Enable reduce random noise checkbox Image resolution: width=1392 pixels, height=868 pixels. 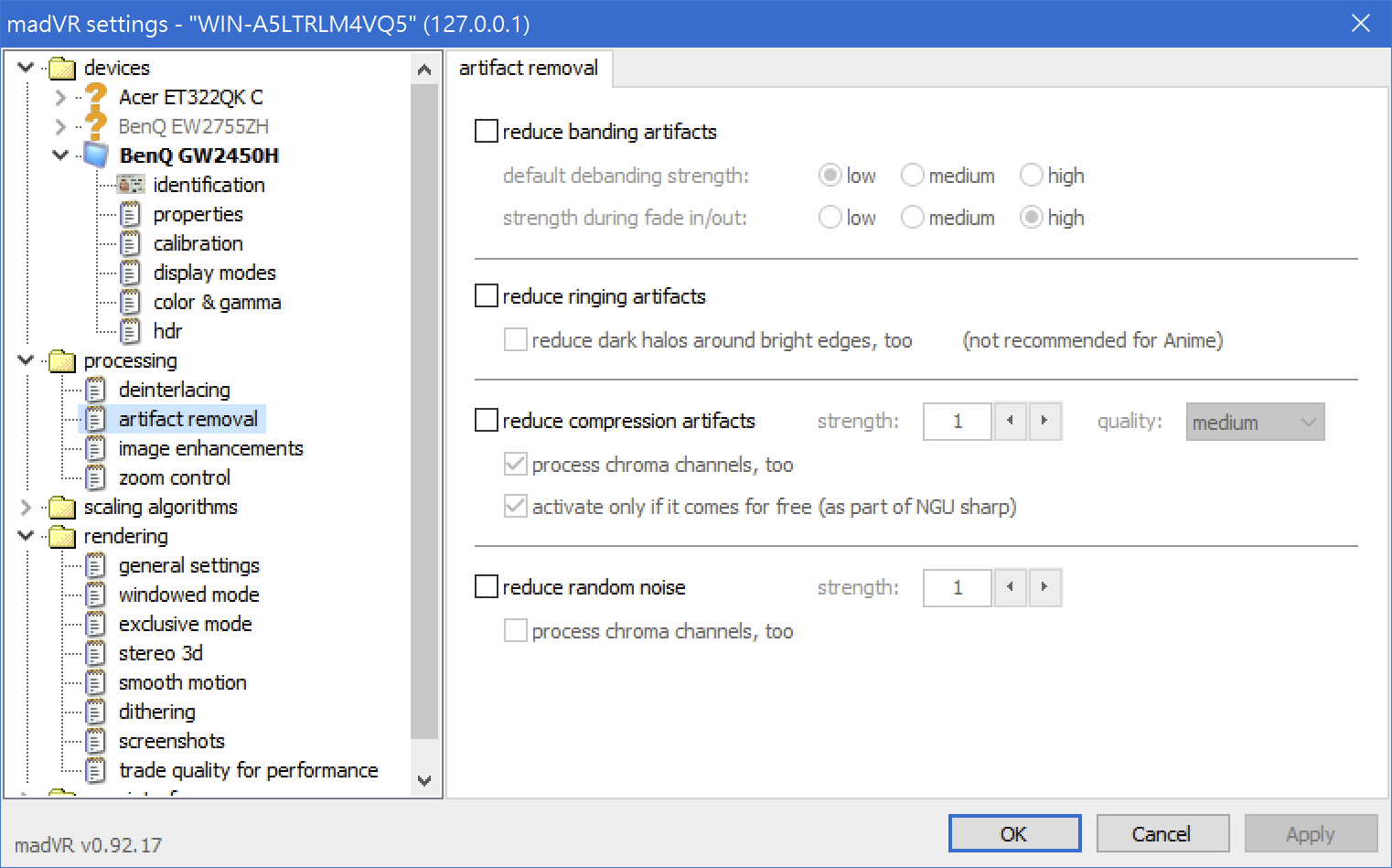pyautogui.click(x=487, y=586)
